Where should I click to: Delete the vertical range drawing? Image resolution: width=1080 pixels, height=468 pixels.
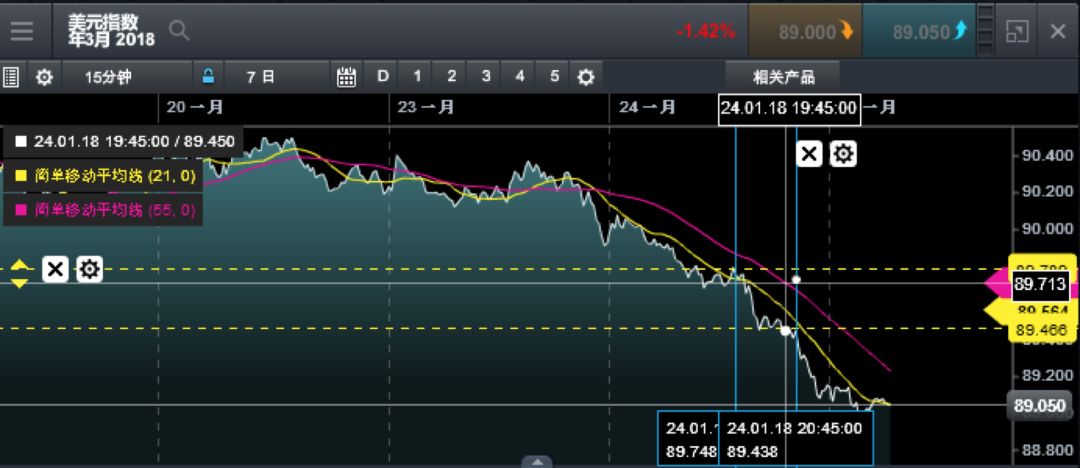point(809,154)
